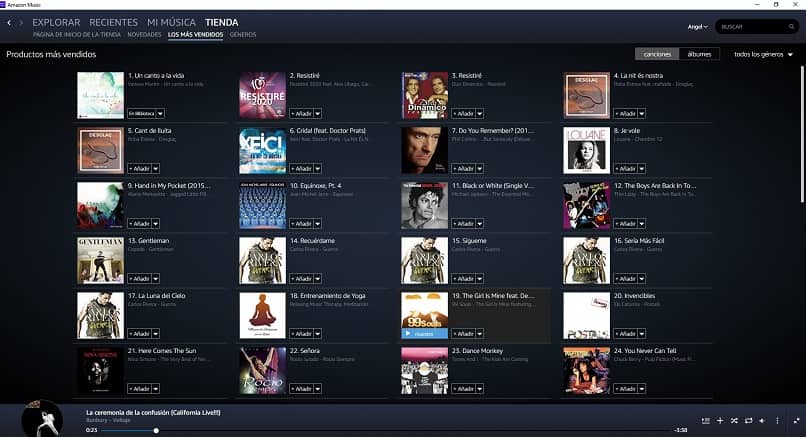Open the Gentleman album cover
Screen dimensions: 806x437
coord(100,260)
